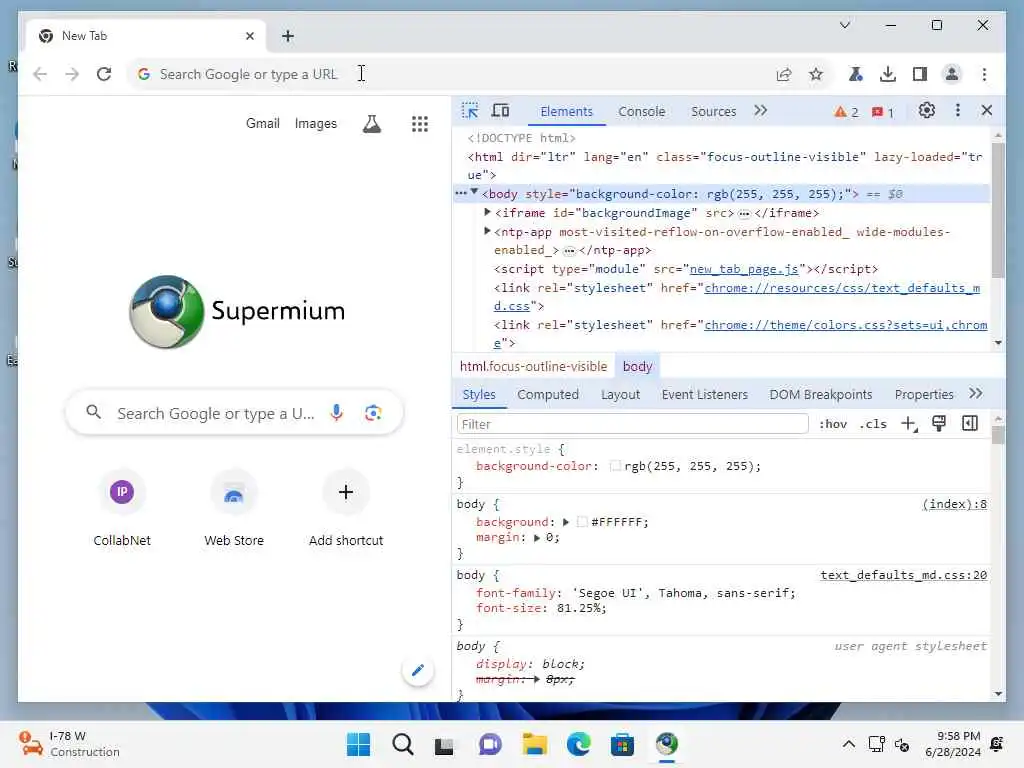Viewport: 1024px width, 768px height.
Task: Open the DevTools kebab menu
Action: click(x=957, y=110)
